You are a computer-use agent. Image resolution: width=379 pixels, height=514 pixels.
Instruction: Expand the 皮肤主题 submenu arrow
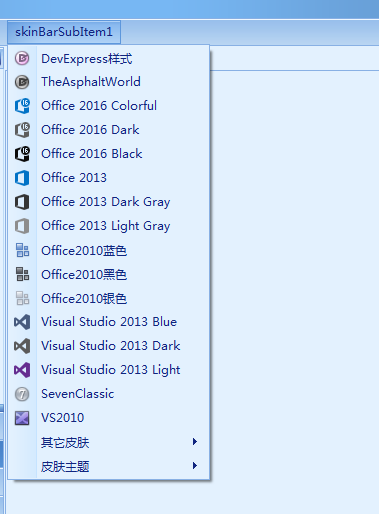(195, 466)
